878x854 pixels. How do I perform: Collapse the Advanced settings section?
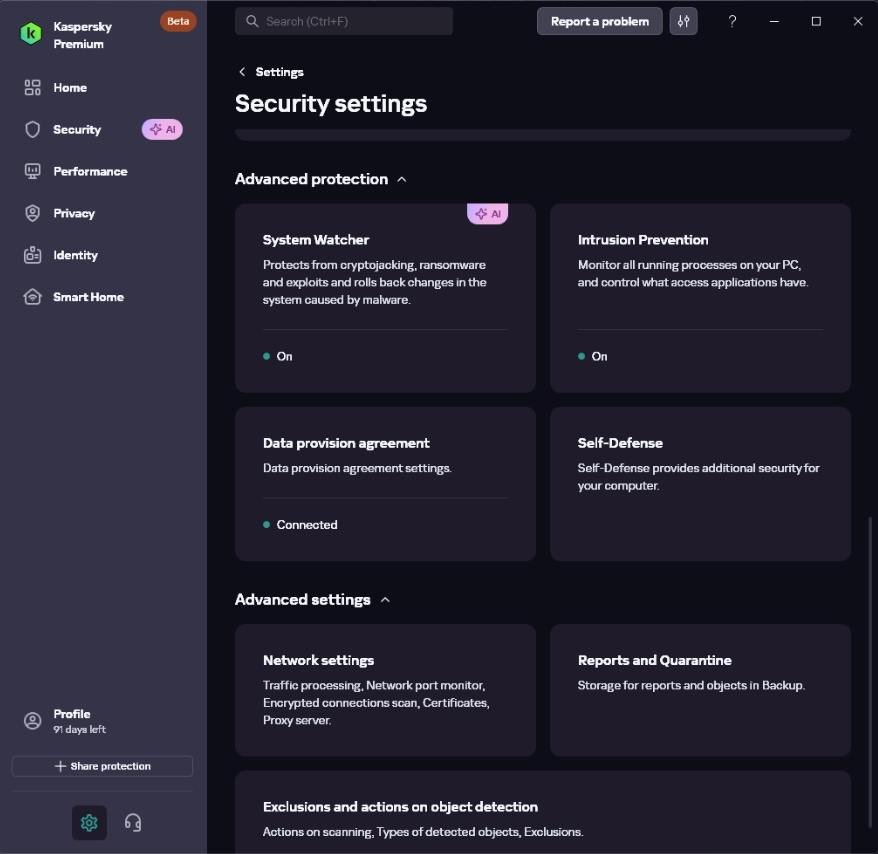click(385, 600)
